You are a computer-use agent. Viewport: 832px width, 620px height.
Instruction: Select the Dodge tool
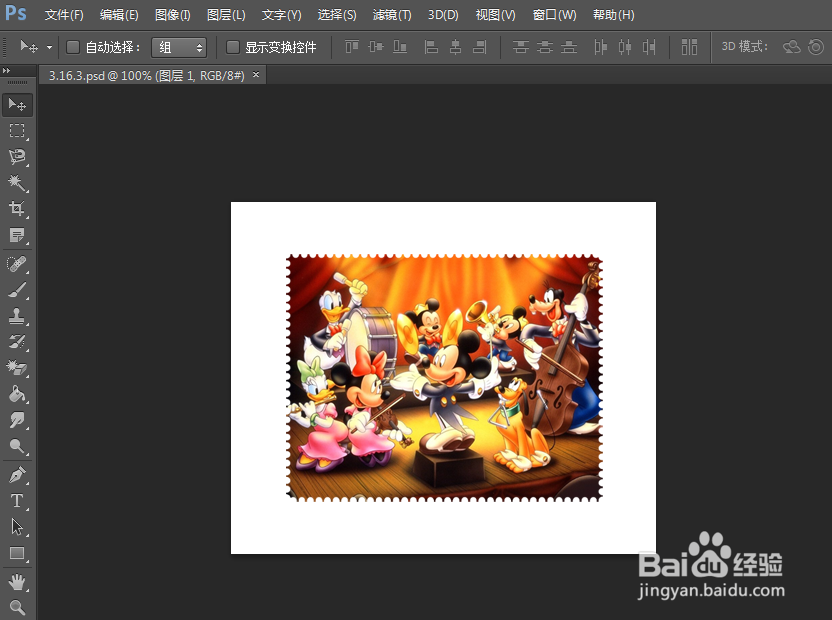coord(18,446)
